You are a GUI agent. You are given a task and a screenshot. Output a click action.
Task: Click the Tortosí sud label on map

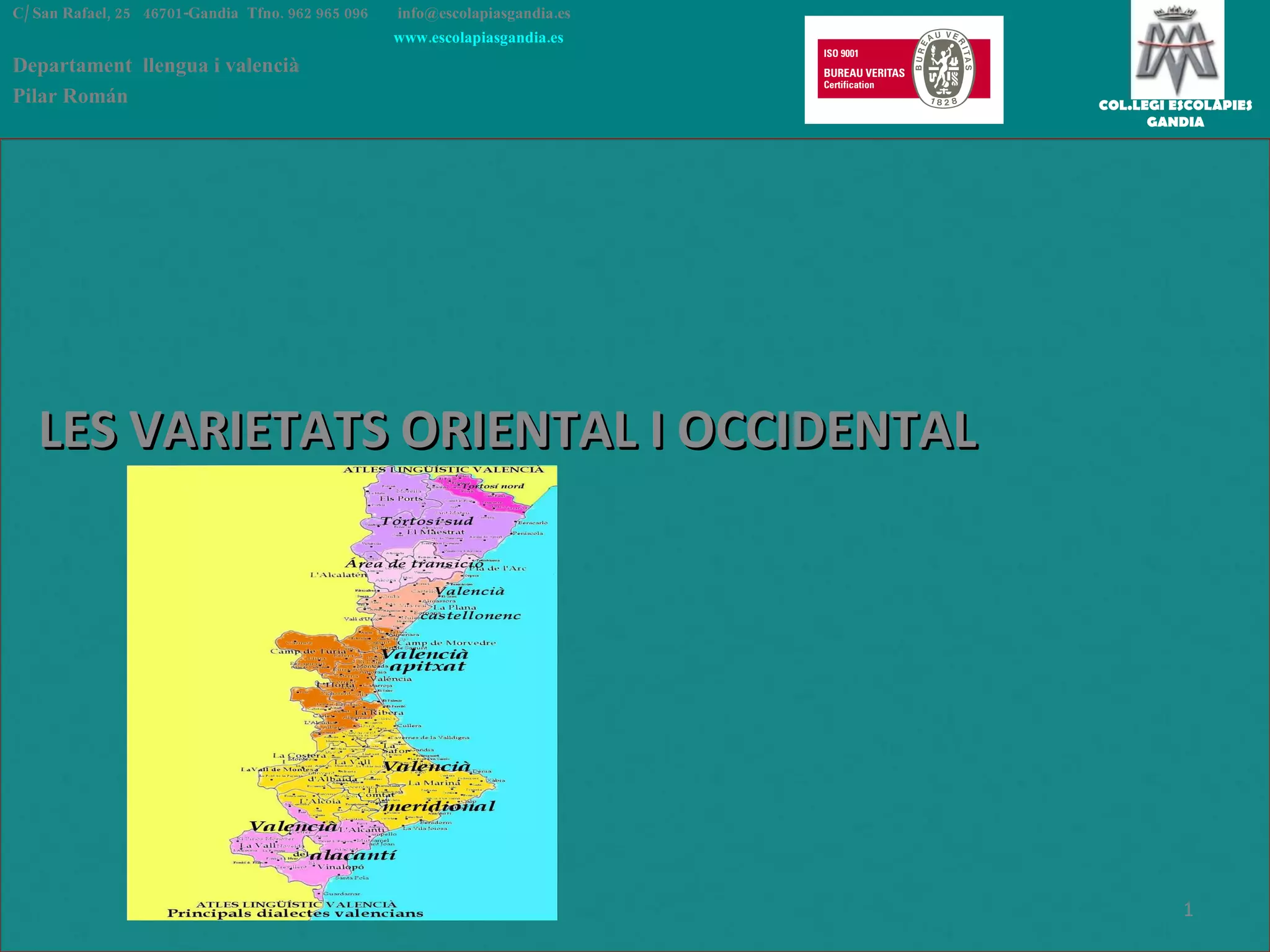[x=427, y=521]
